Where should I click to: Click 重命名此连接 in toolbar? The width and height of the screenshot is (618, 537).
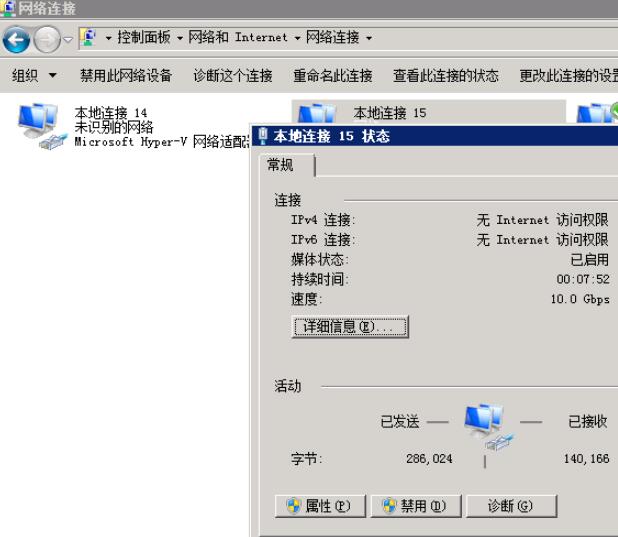[x=333, y=75]
